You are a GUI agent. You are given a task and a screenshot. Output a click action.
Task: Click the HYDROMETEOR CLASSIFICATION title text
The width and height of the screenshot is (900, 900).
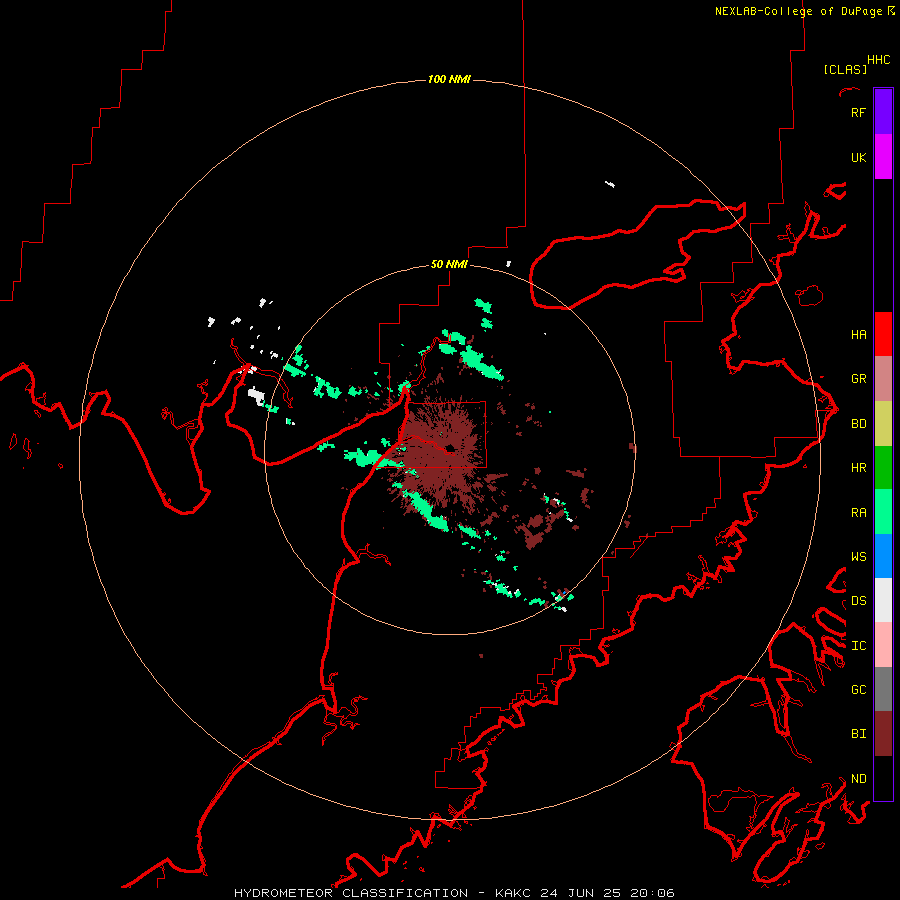351,893
